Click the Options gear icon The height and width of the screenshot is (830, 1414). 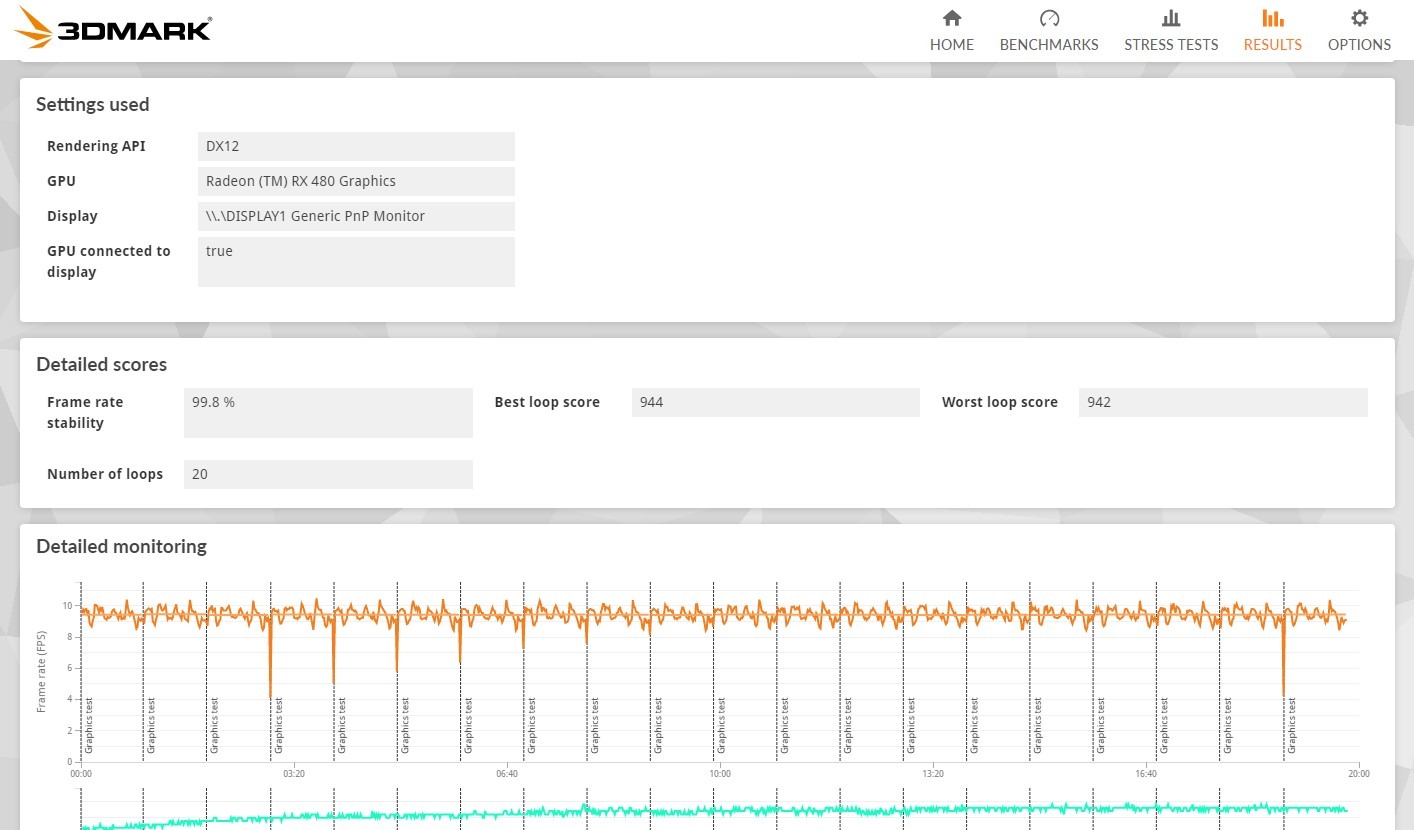tap(1359, 18)
